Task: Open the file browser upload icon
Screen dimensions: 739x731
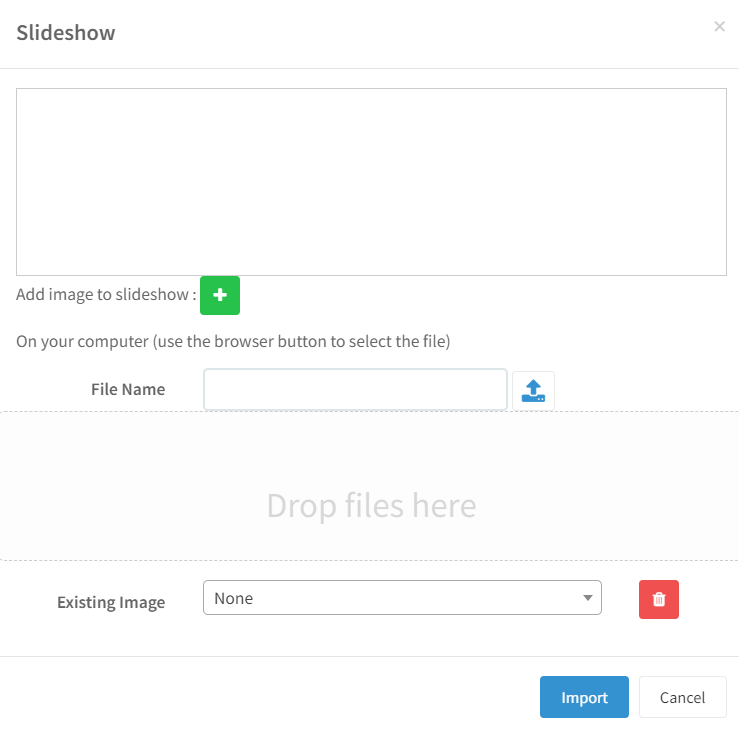Action: [x=533, y=391]
